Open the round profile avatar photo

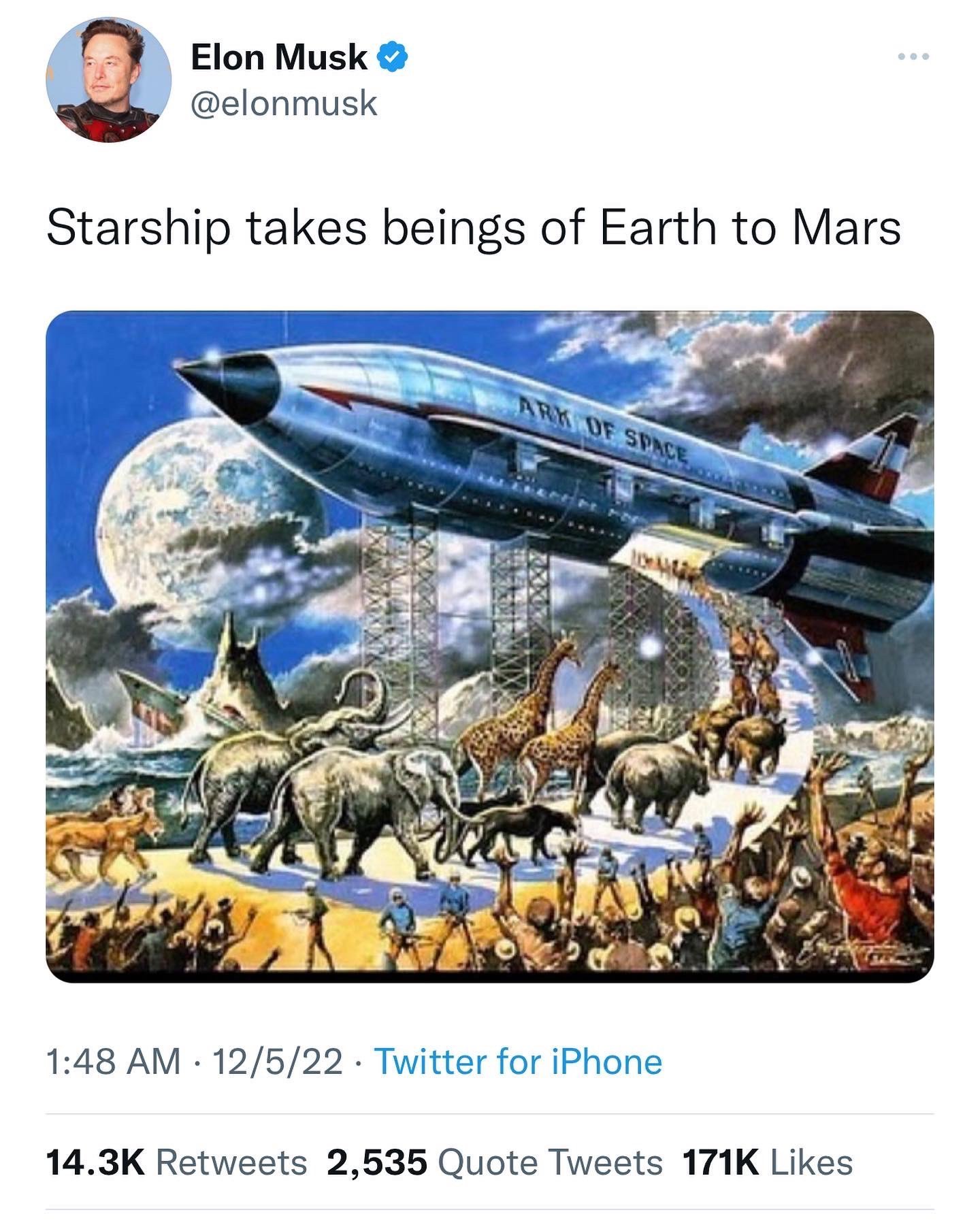(109, 80)
